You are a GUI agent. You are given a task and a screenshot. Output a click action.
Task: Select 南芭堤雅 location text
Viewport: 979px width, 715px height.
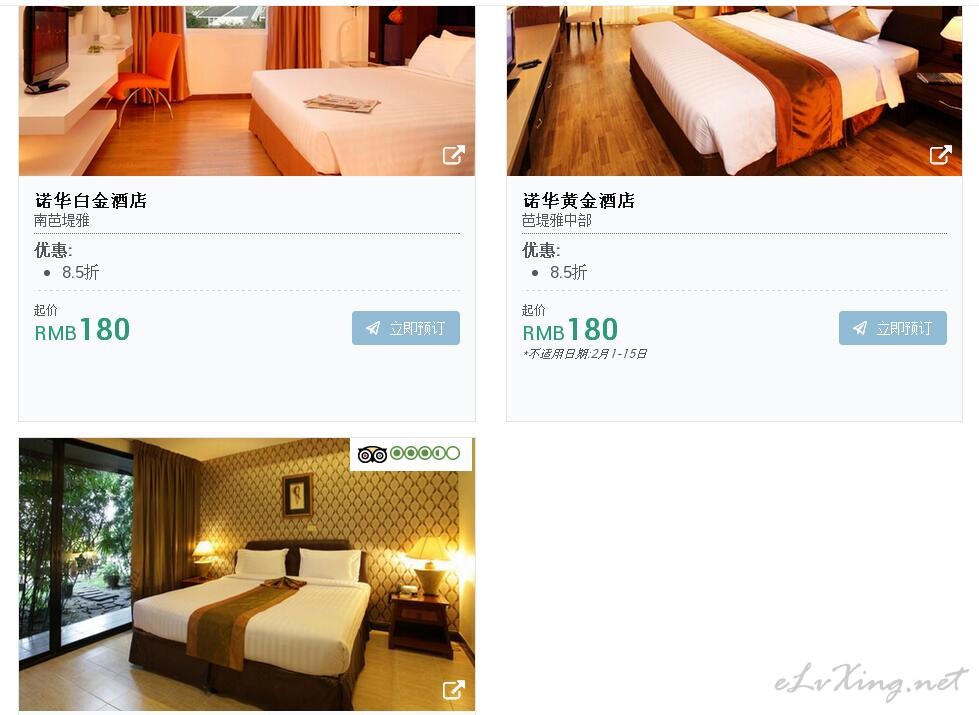coord(62,220)
